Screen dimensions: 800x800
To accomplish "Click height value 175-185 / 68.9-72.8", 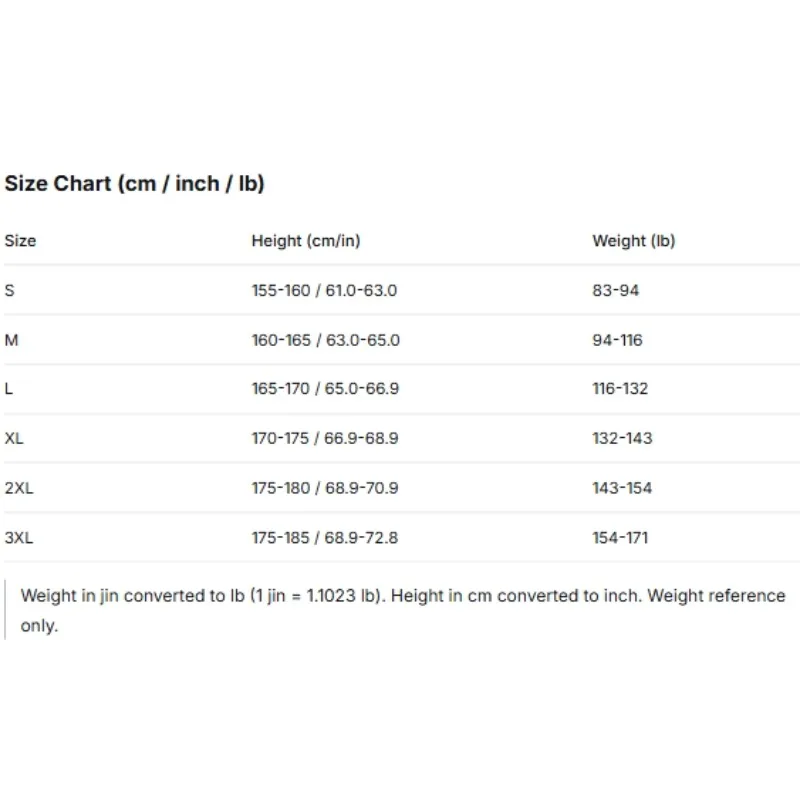I will (x=324, y=538).
